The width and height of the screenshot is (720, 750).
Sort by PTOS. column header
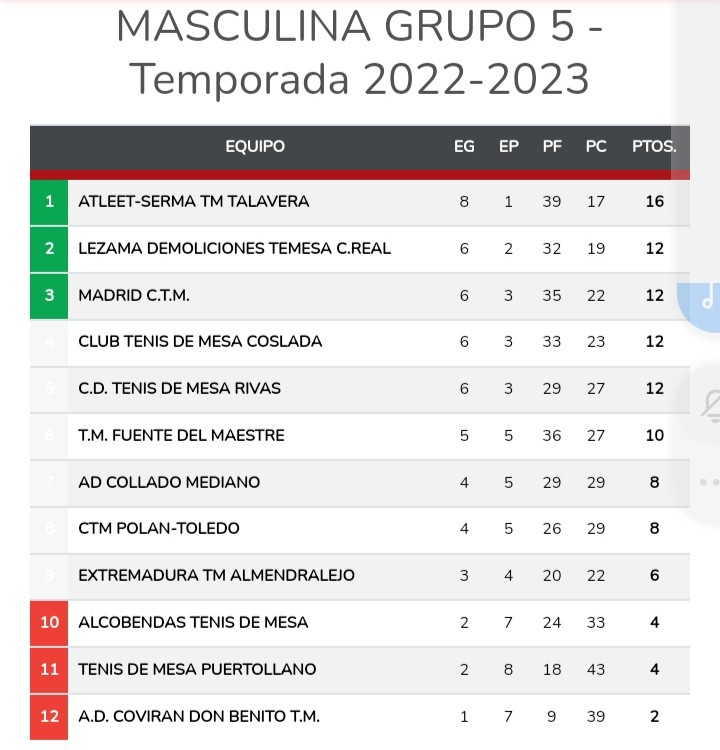654,147
